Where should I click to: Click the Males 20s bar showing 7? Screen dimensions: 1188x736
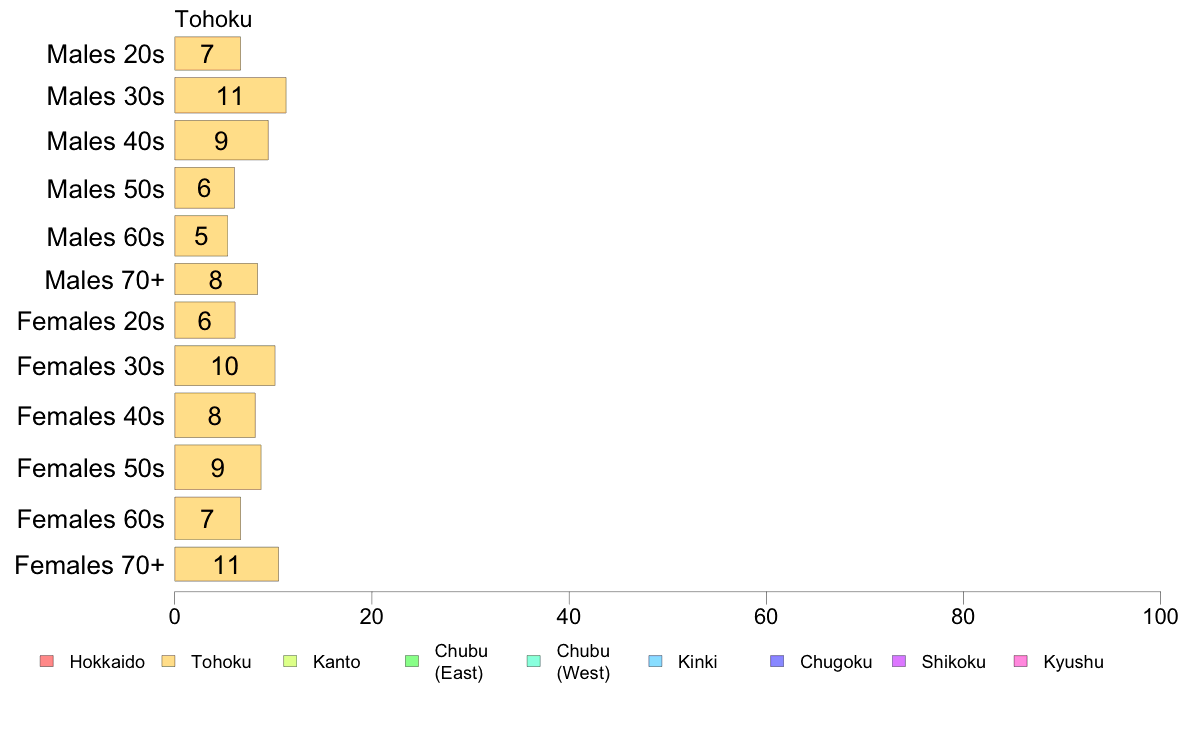click(208, 54)
